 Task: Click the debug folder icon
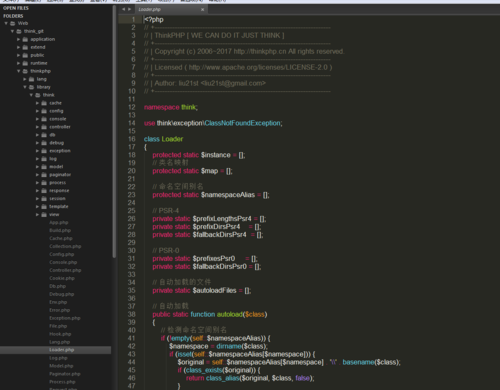tap(44, 143)
